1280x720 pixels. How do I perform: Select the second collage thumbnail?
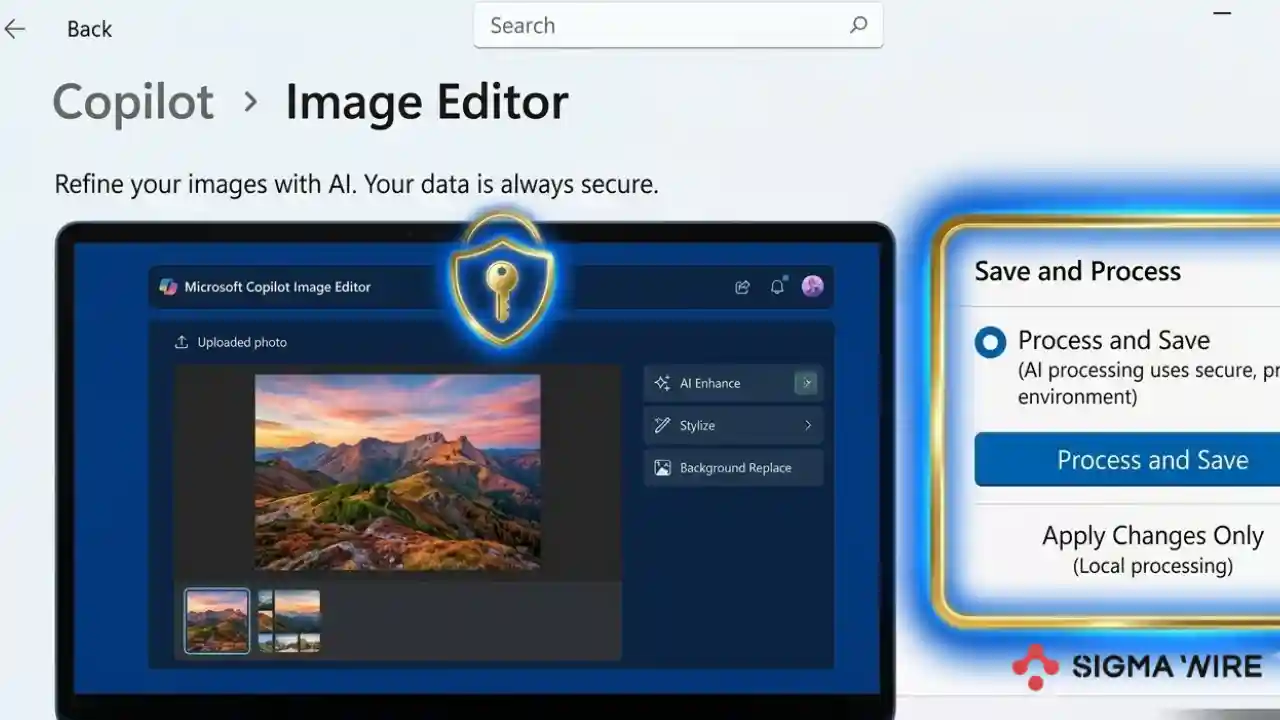tap(289, 621)
